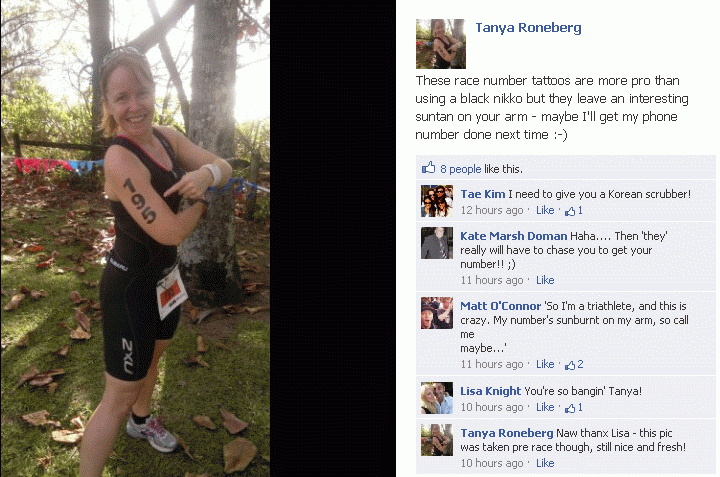Like Tanya Roneberg's reply comment
The width and height of the screenshot is (720, 477).
pos(545,463)
